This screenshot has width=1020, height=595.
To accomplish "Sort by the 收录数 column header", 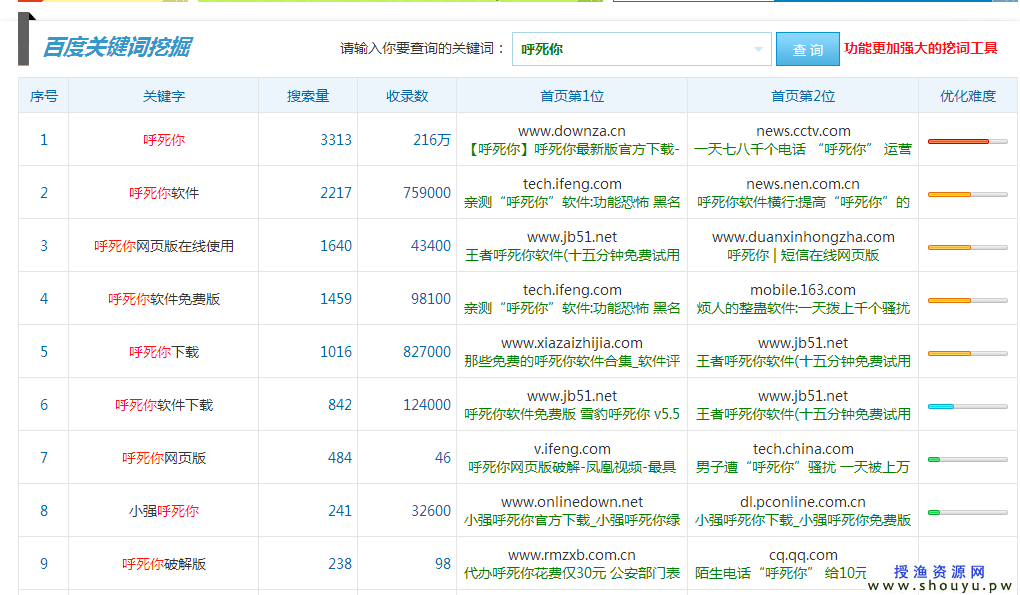I will click(407, 96).
